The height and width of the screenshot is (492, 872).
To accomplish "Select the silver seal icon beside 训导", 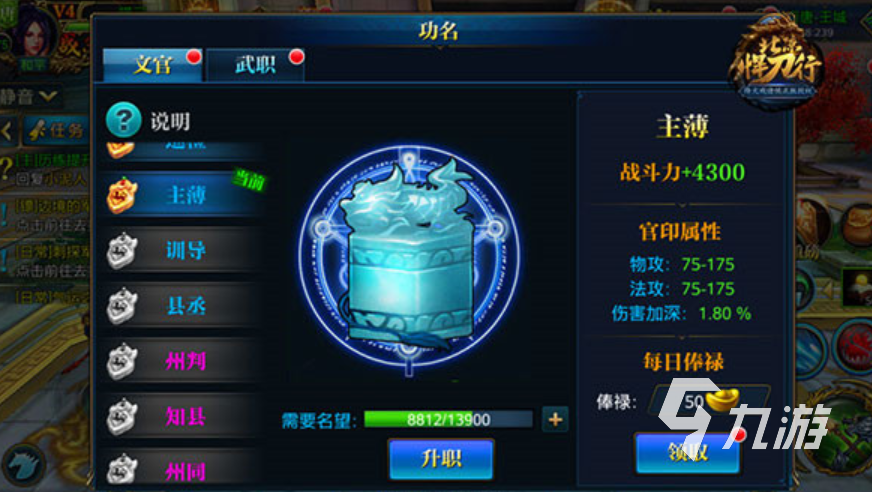I will (x=122, y=251).
